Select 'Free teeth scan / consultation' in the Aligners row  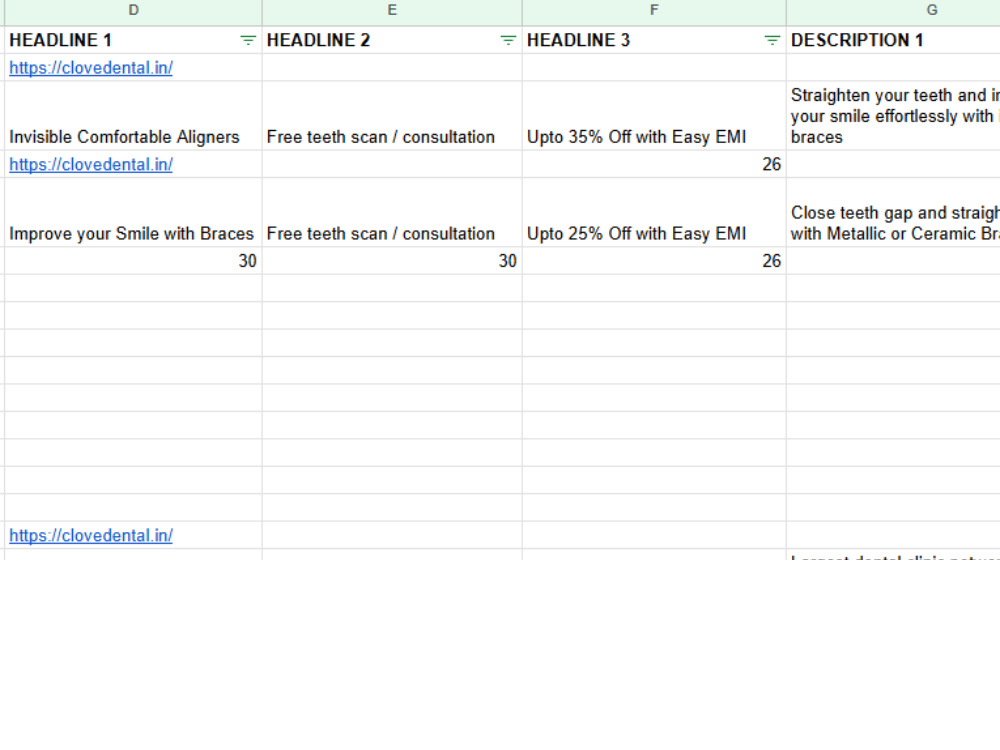click(392, 115)
